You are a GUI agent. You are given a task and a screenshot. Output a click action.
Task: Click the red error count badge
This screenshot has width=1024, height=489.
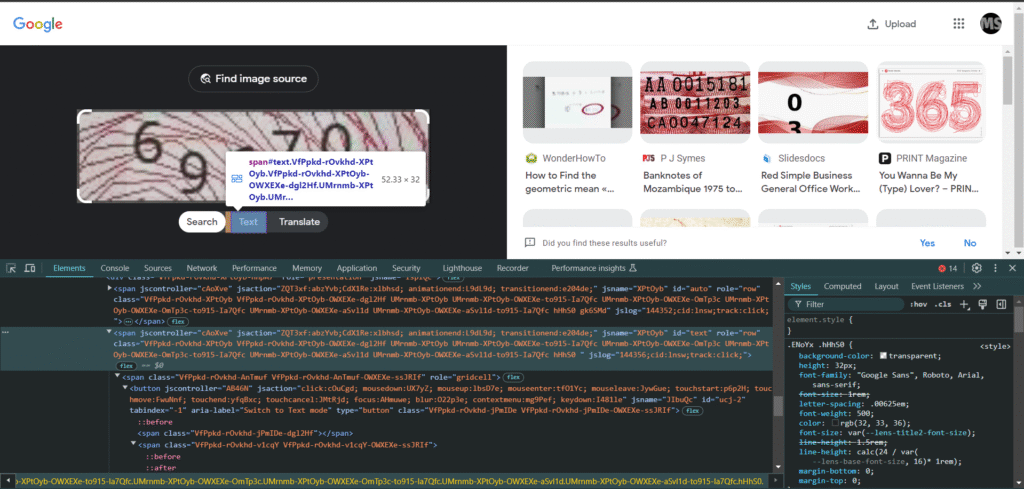coord(948,268)
